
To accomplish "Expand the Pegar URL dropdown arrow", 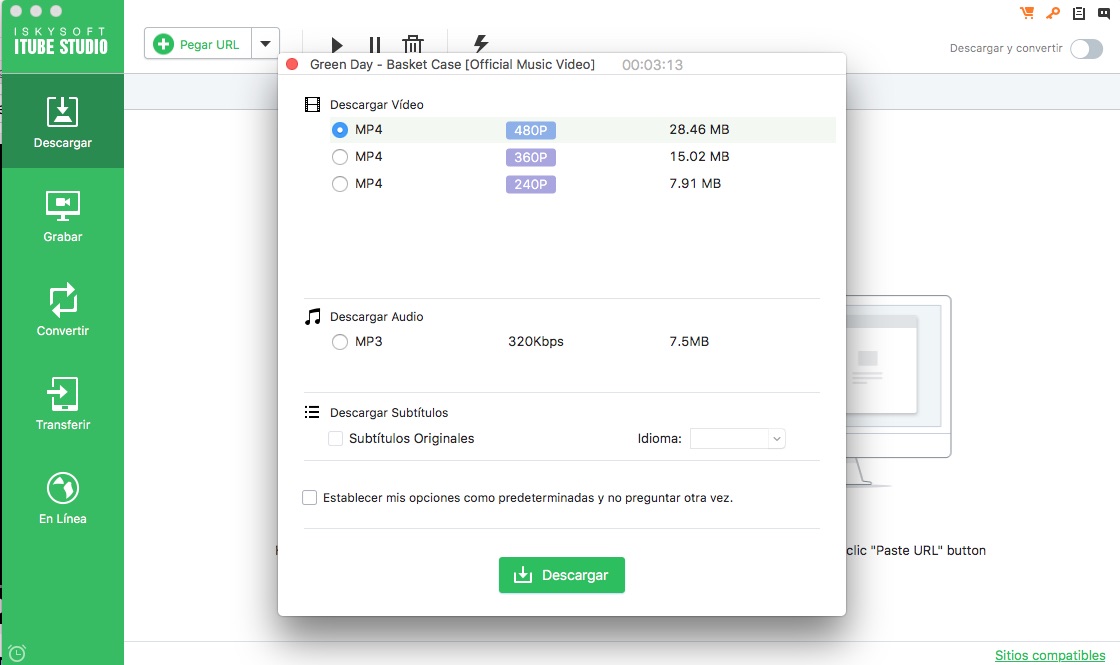I will [x=265, y=44].
